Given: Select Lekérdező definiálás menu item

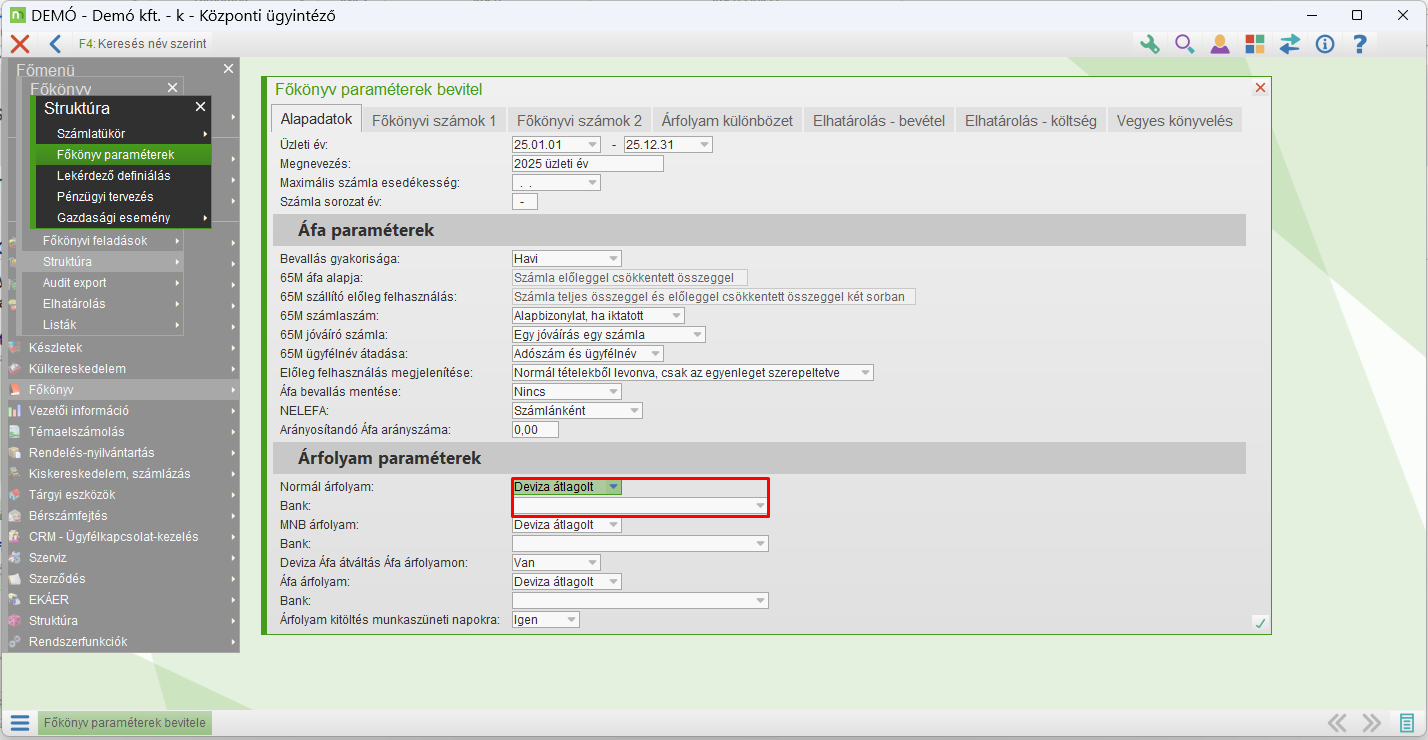Looking at the screenshot, I should (x=125, y=175).
